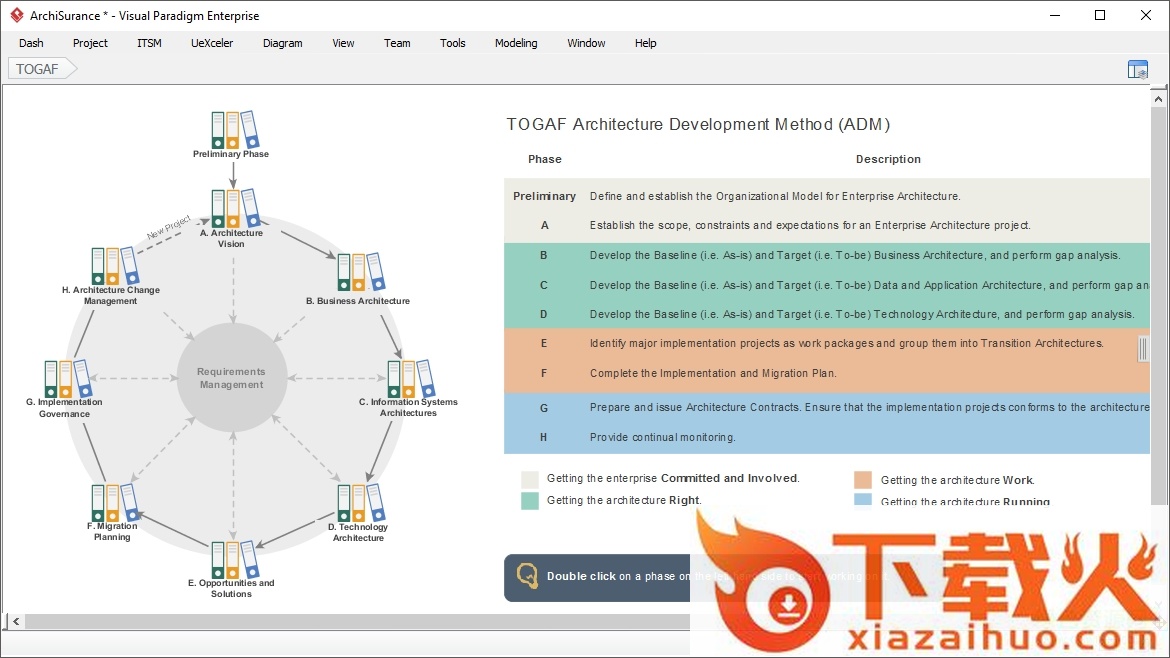Image resolution: width=1170 pixels, height=658 pixels.
Task: Minimize the Visual Paradigm window
Action: tap(1055, 15)
